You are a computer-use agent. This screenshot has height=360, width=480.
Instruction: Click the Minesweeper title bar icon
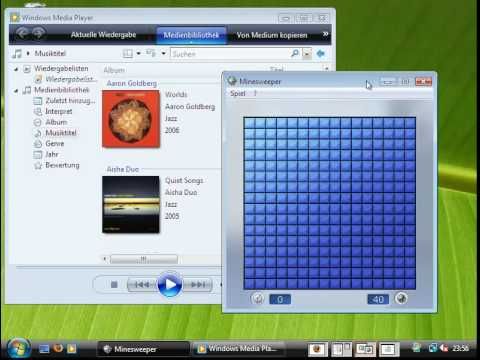[232, 81]
